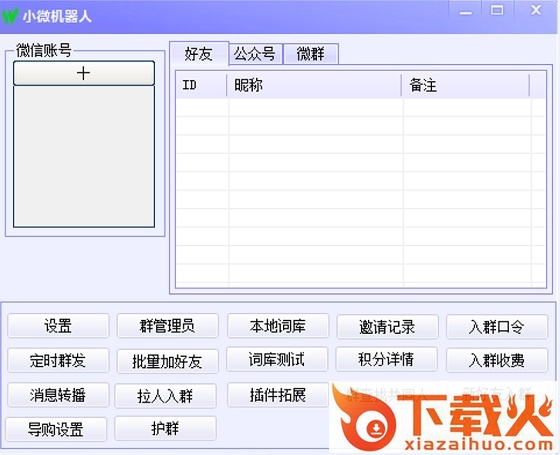The width and height of the screenshot is (560, 455).
Task: Click the 消息转播 button
Action: [x=58, y=395]
